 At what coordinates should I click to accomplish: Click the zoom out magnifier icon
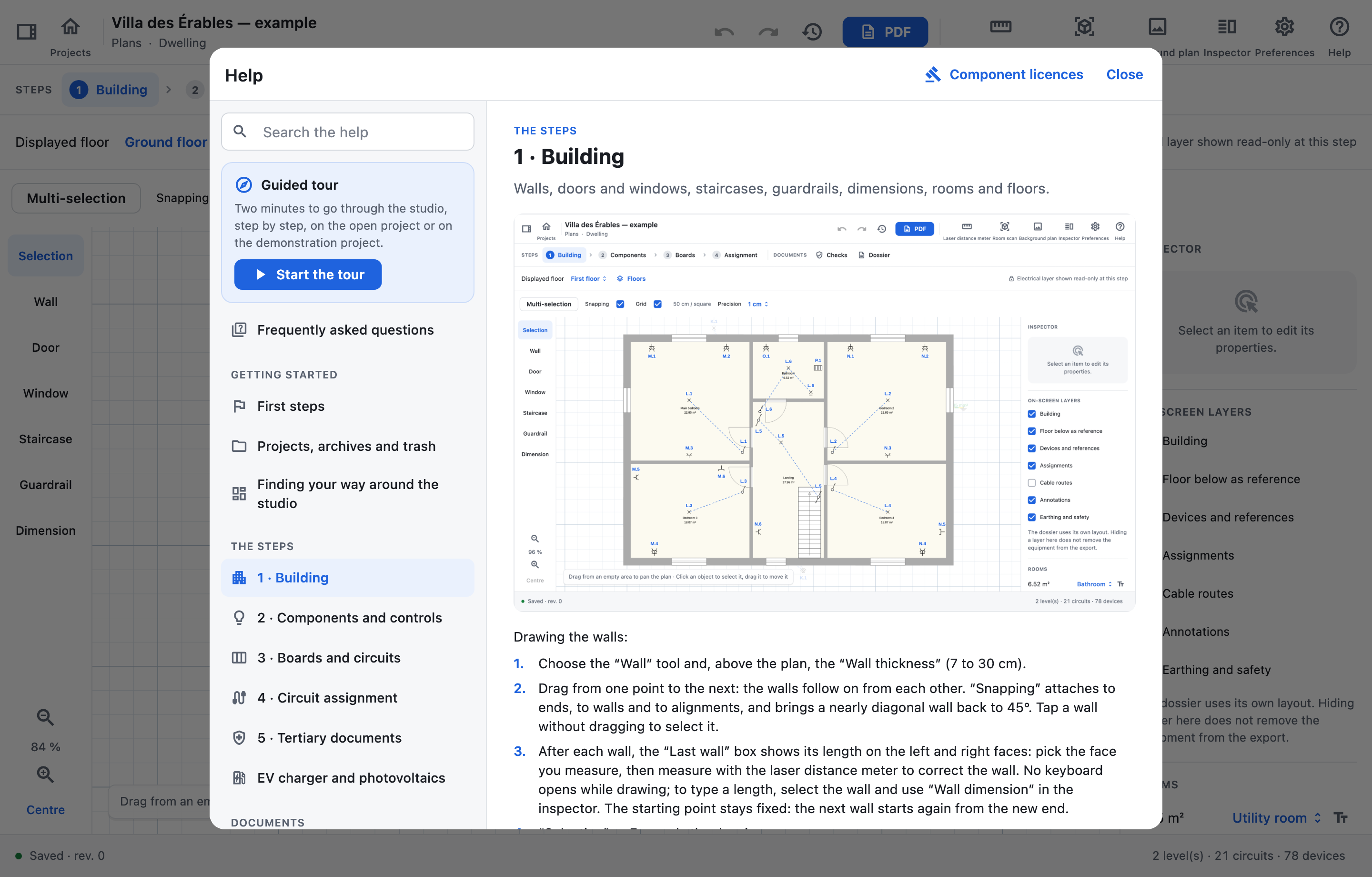(x=45, y=717)
